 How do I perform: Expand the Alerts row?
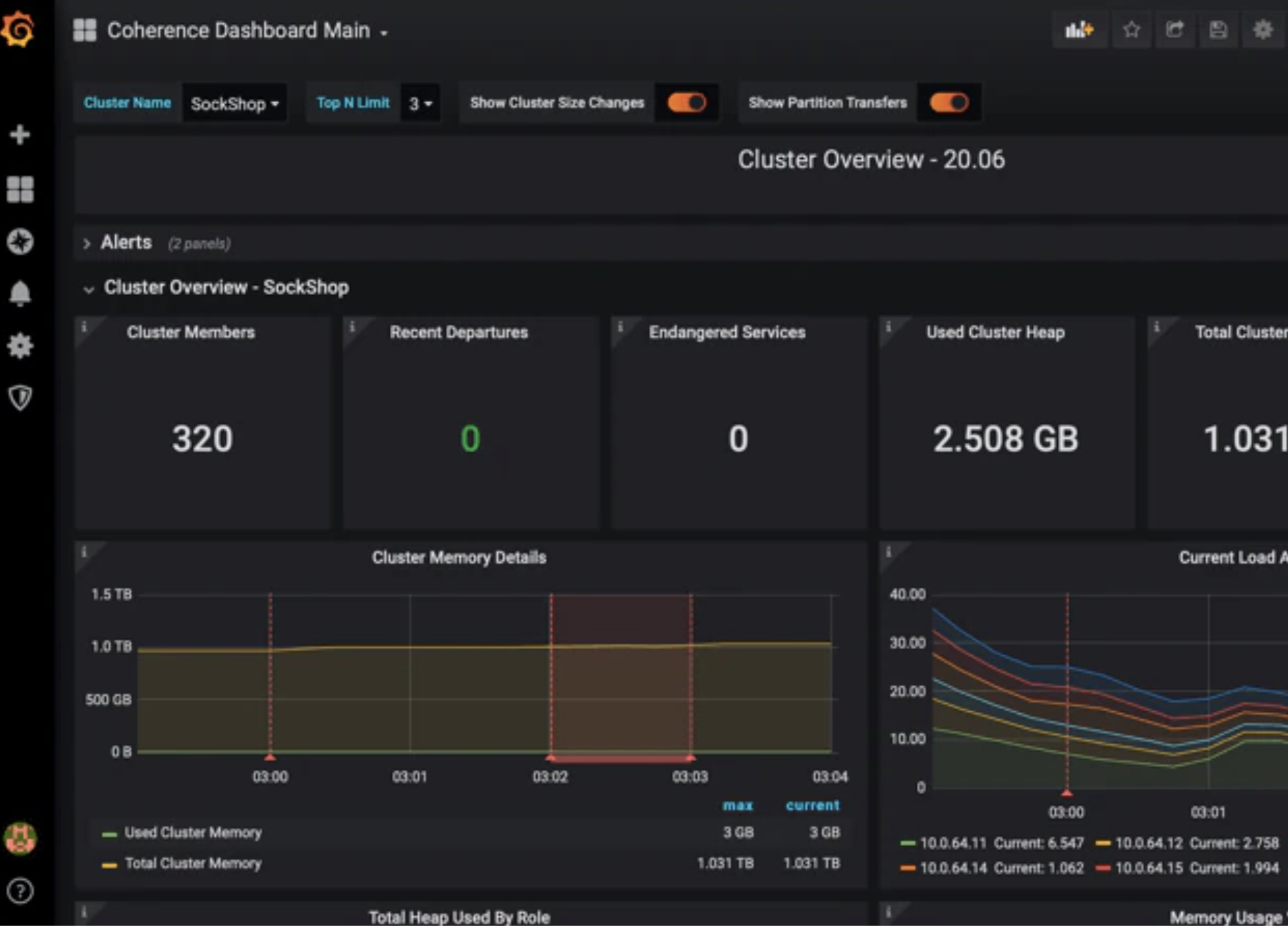125,242
